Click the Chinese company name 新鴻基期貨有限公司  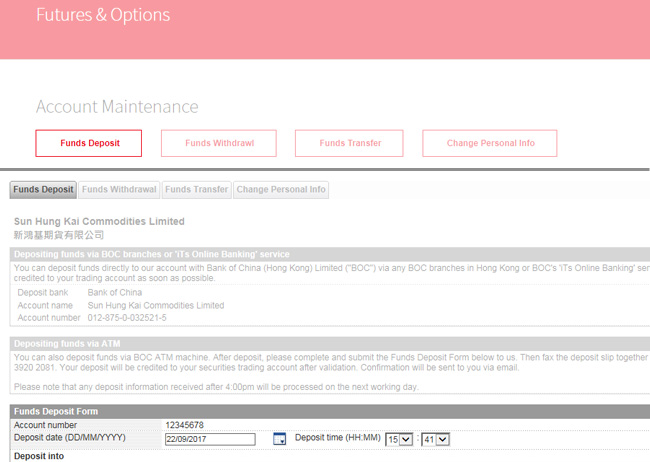tap(59, 235)
